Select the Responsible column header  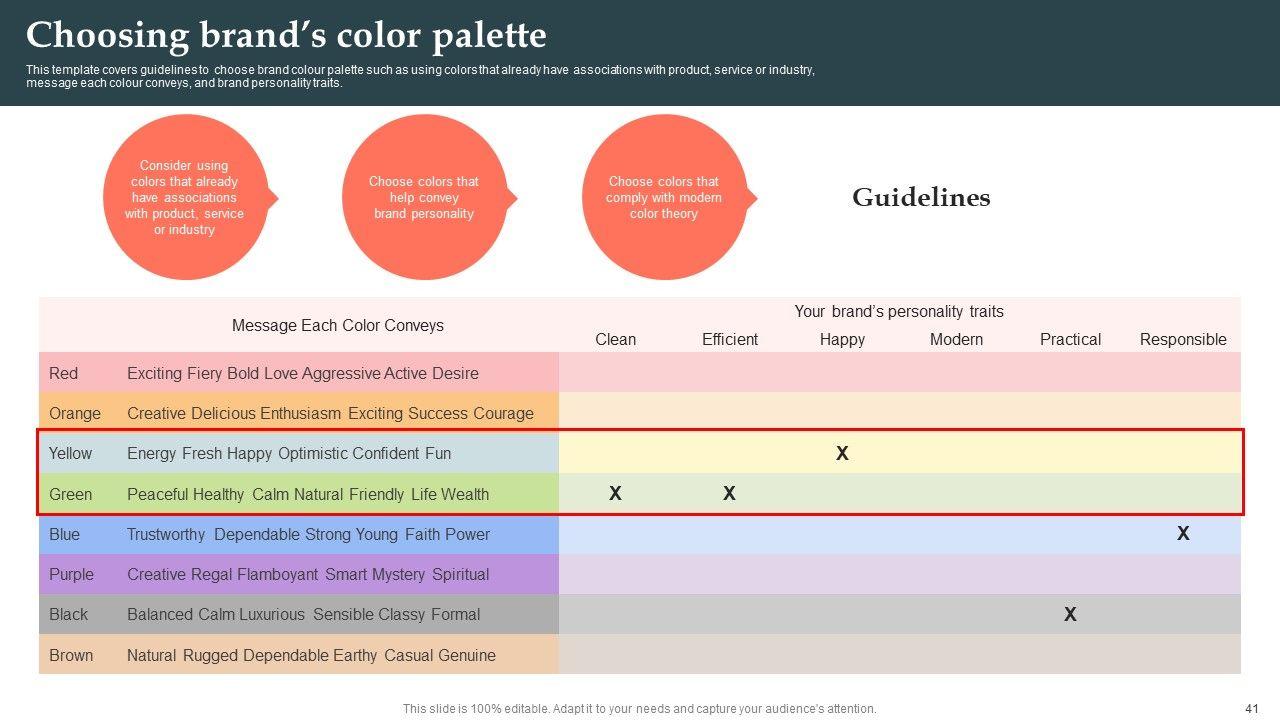click(1183, 339)
